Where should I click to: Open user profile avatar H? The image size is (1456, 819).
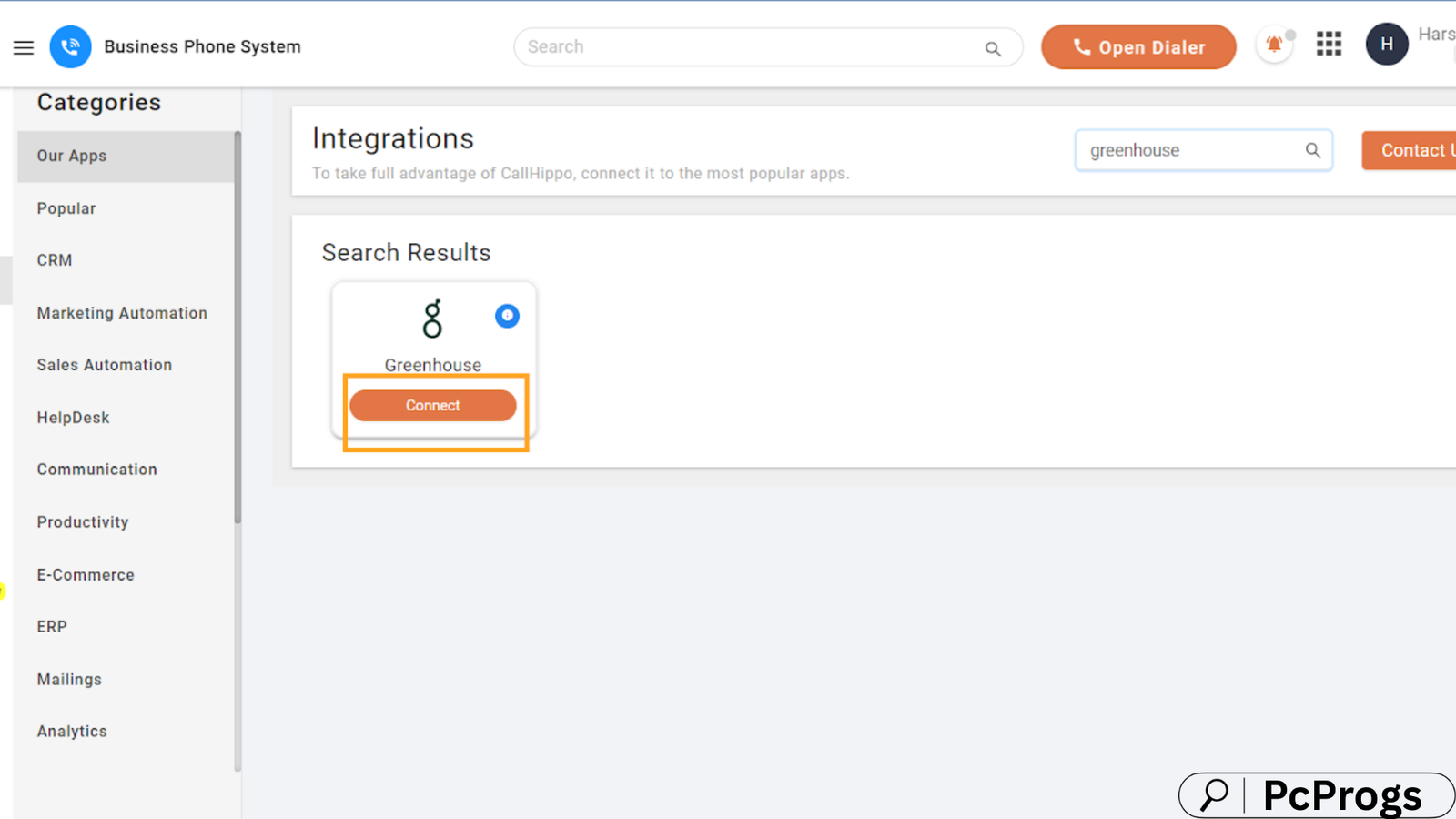(x=1387, y=45)
